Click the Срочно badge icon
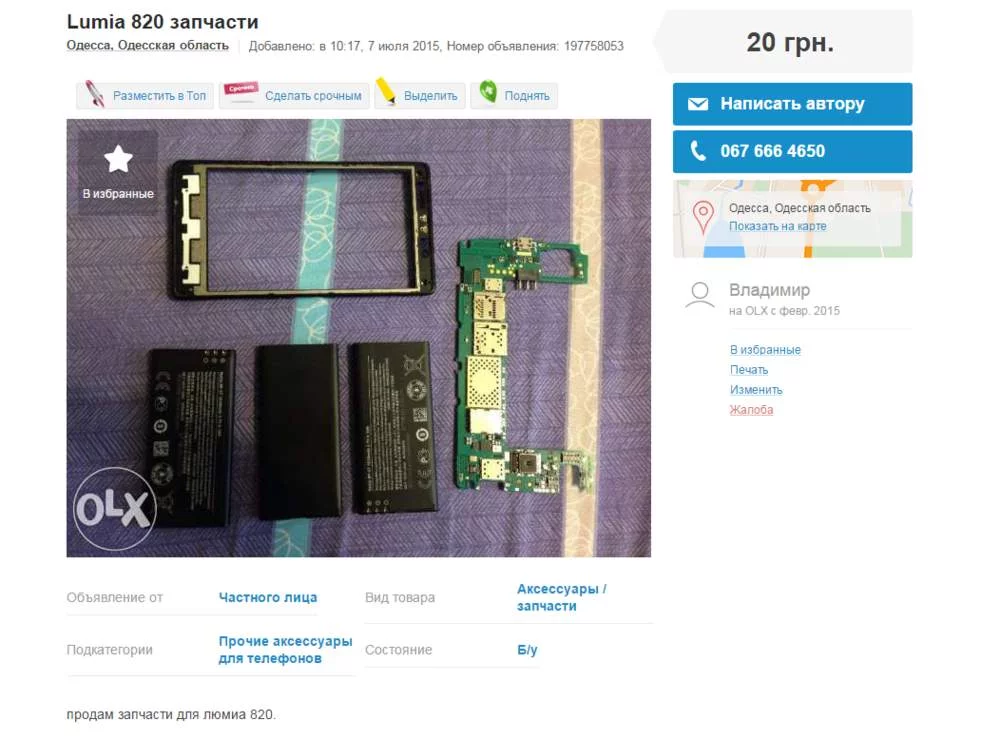The image size is (1000, 740). tap(240, 91)
